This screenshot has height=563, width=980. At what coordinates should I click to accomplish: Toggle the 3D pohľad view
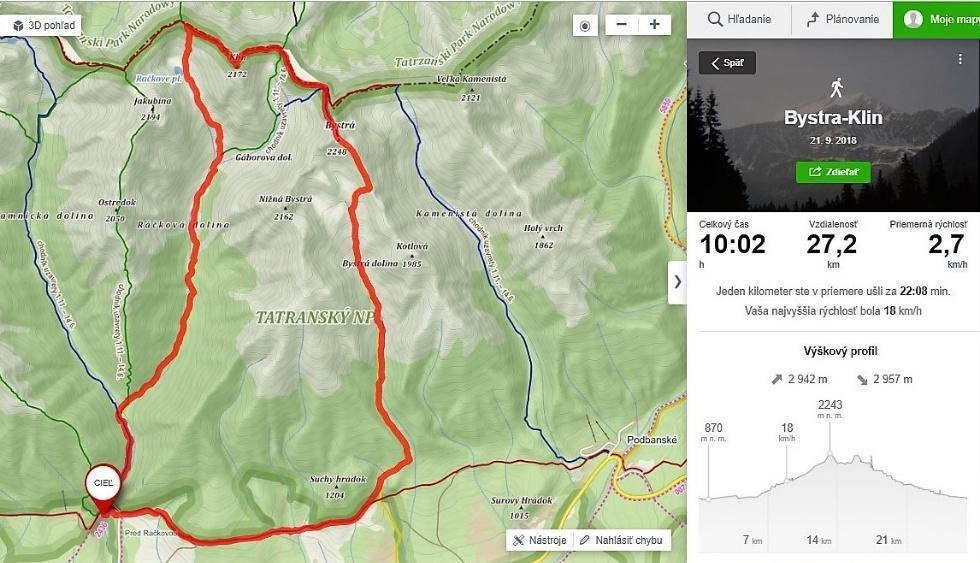point(44,24)
